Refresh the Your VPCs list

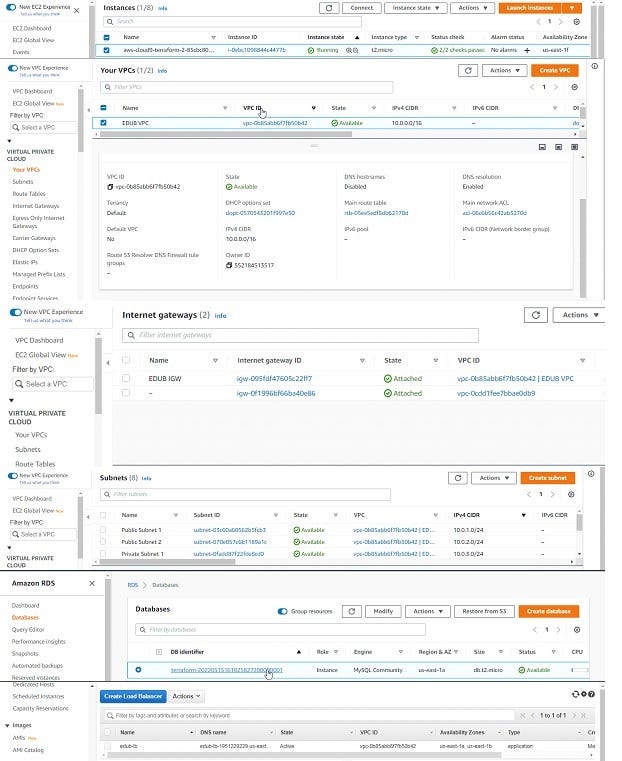coord(468,70)
